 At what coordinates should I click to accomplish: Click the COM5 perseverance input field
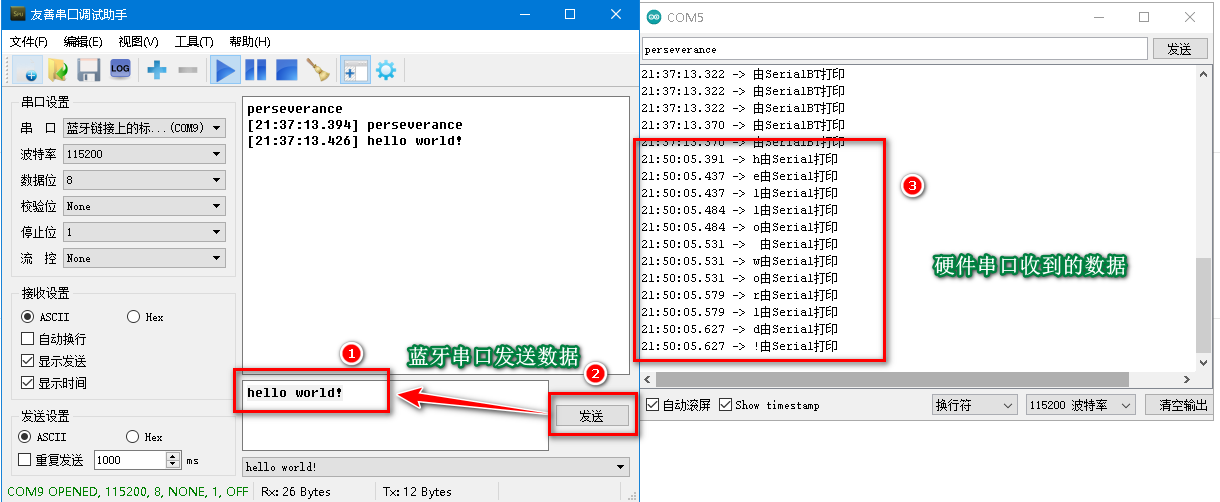point(894,49)
